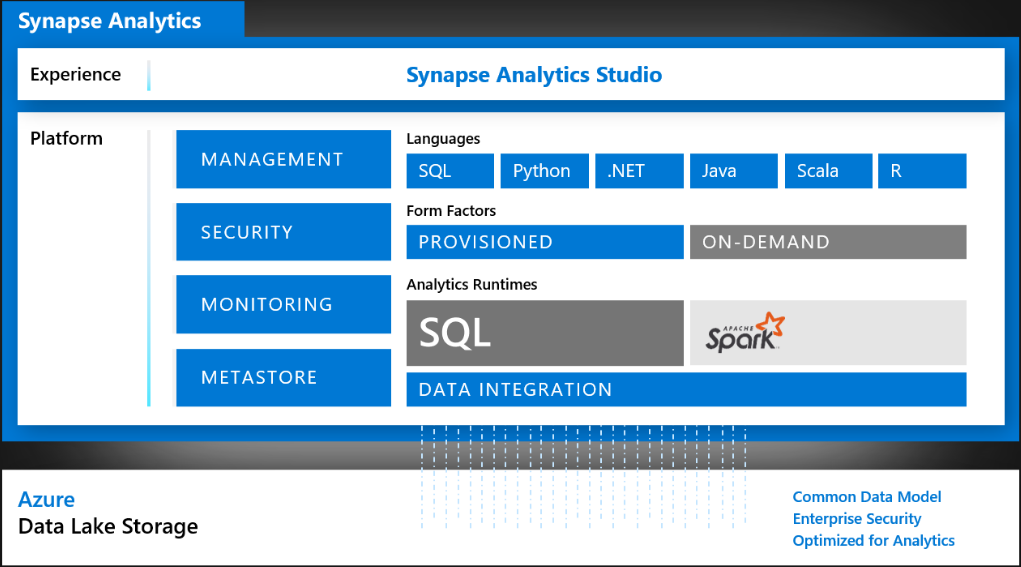Viewport: 1021px width, 567px height.
Task: Open the large SQL runtime box
Action: [545, 333]
